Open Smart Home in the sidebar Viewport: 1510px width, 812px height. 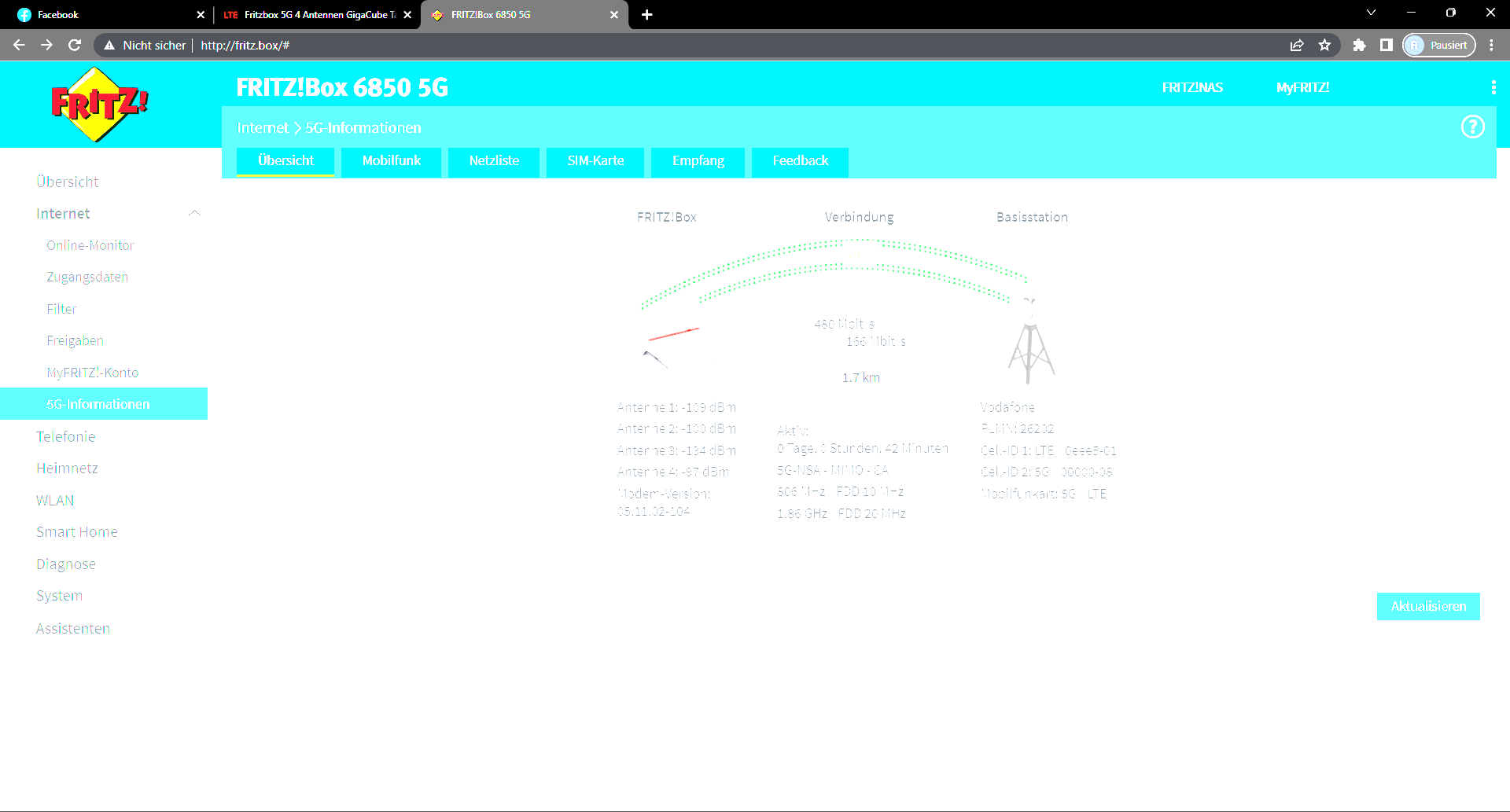coord(76,531)
